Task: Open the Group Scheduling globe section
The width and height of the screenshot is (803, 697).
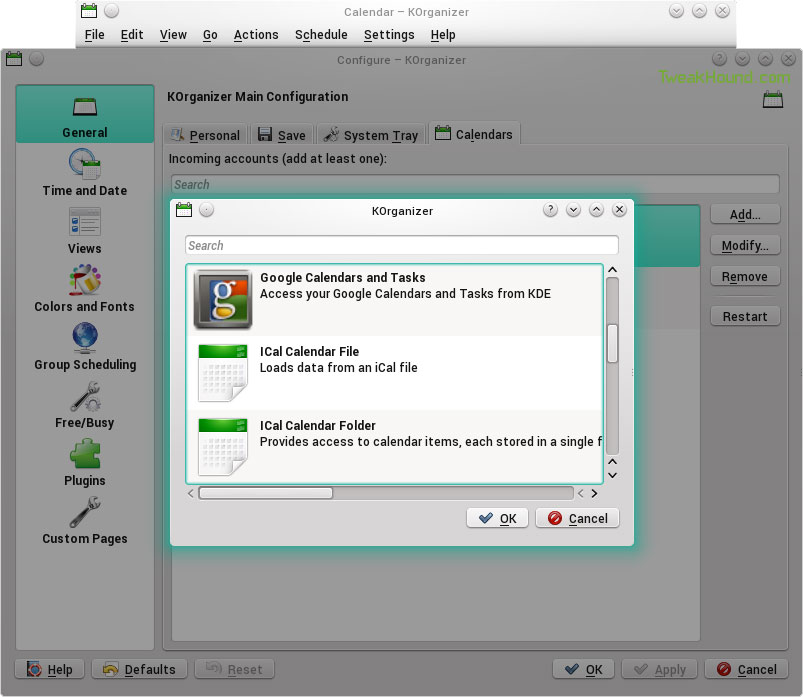Action: (84, 347)
